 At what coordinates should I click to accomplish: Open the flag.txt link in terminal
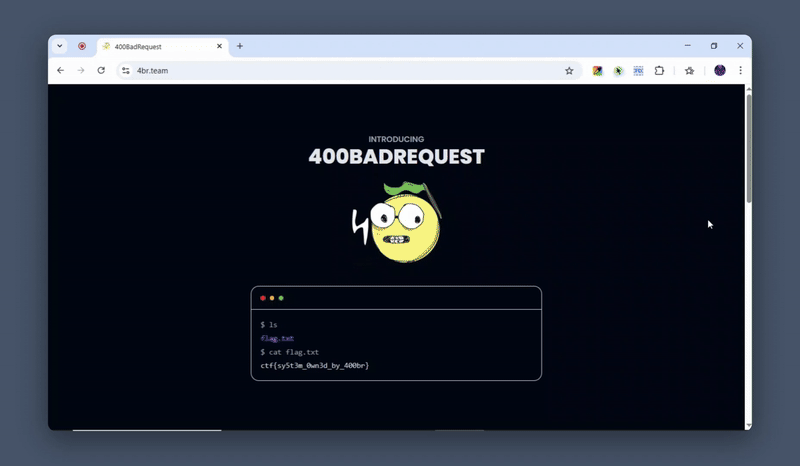coord(277,338)
